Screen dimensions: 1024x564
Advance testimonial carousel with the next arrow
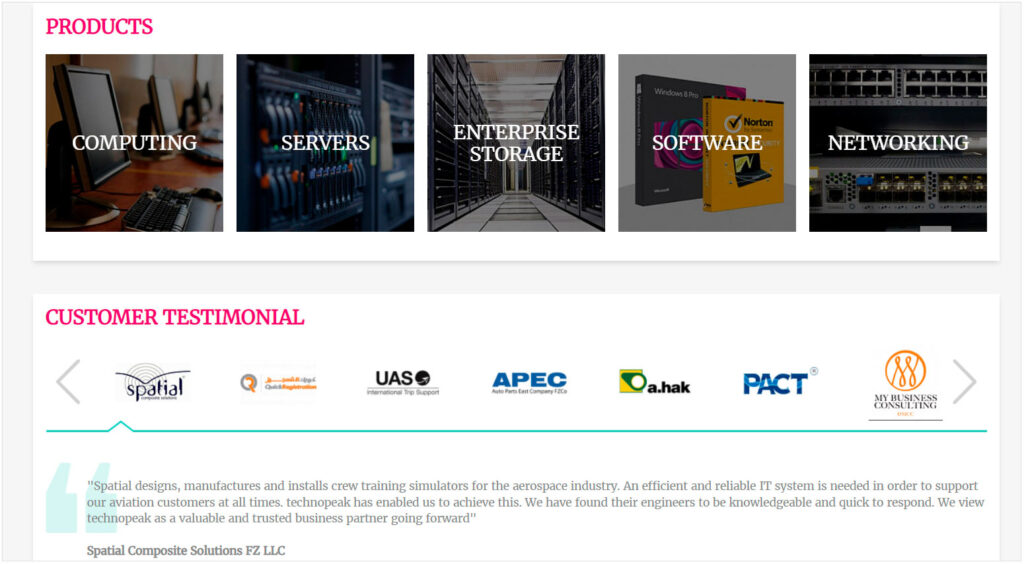[x=964, y=382]
